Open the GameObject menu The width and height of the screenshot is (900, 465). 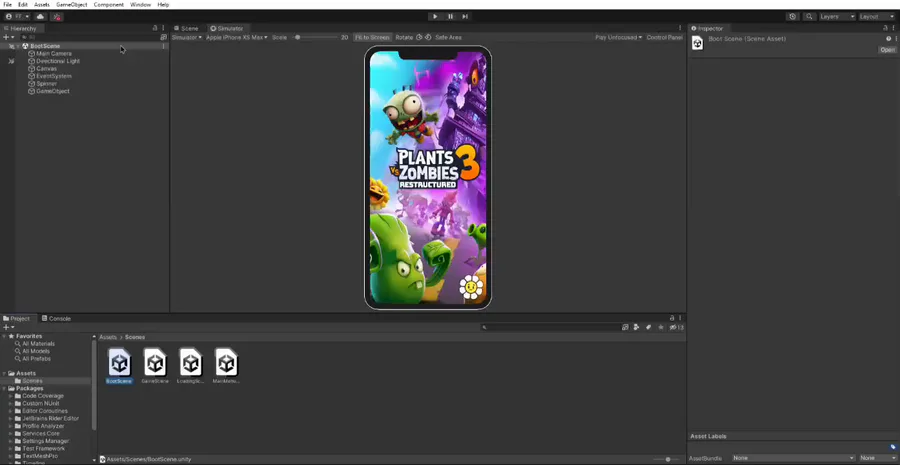pyautogui.click(x=72, y=5)
